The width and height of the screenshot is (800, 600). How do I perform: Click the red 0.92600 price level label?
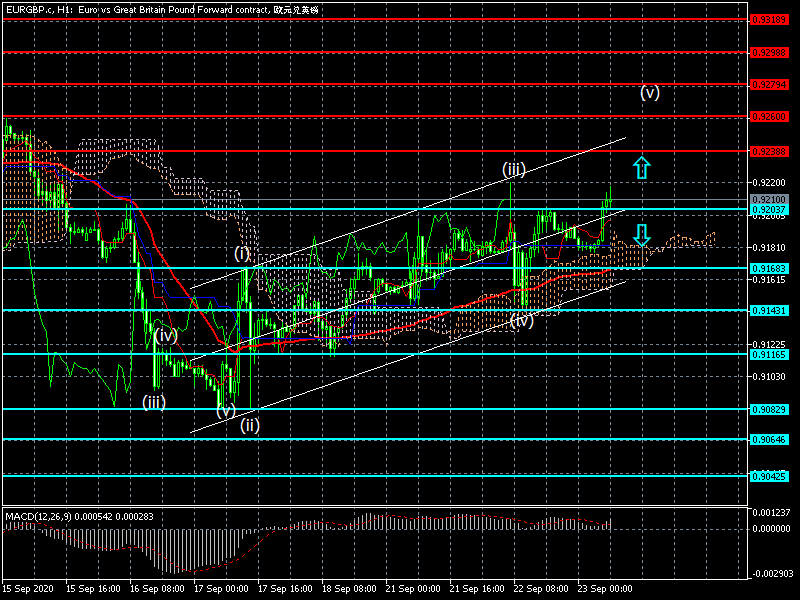(769, 117)
